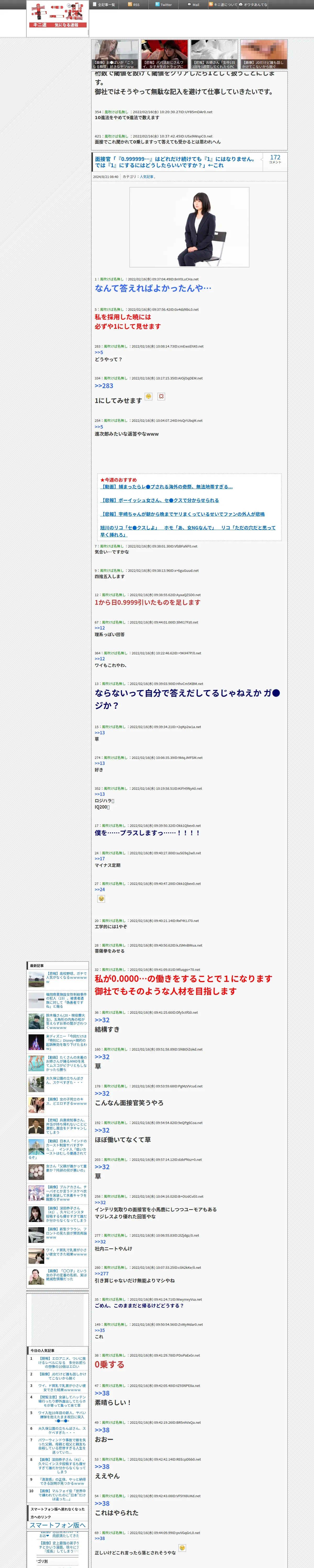Viewport: 314px width, 1568px height.
Task: Click the knife thumbnail in latest articles
Action: click(x=36, y=1000)
